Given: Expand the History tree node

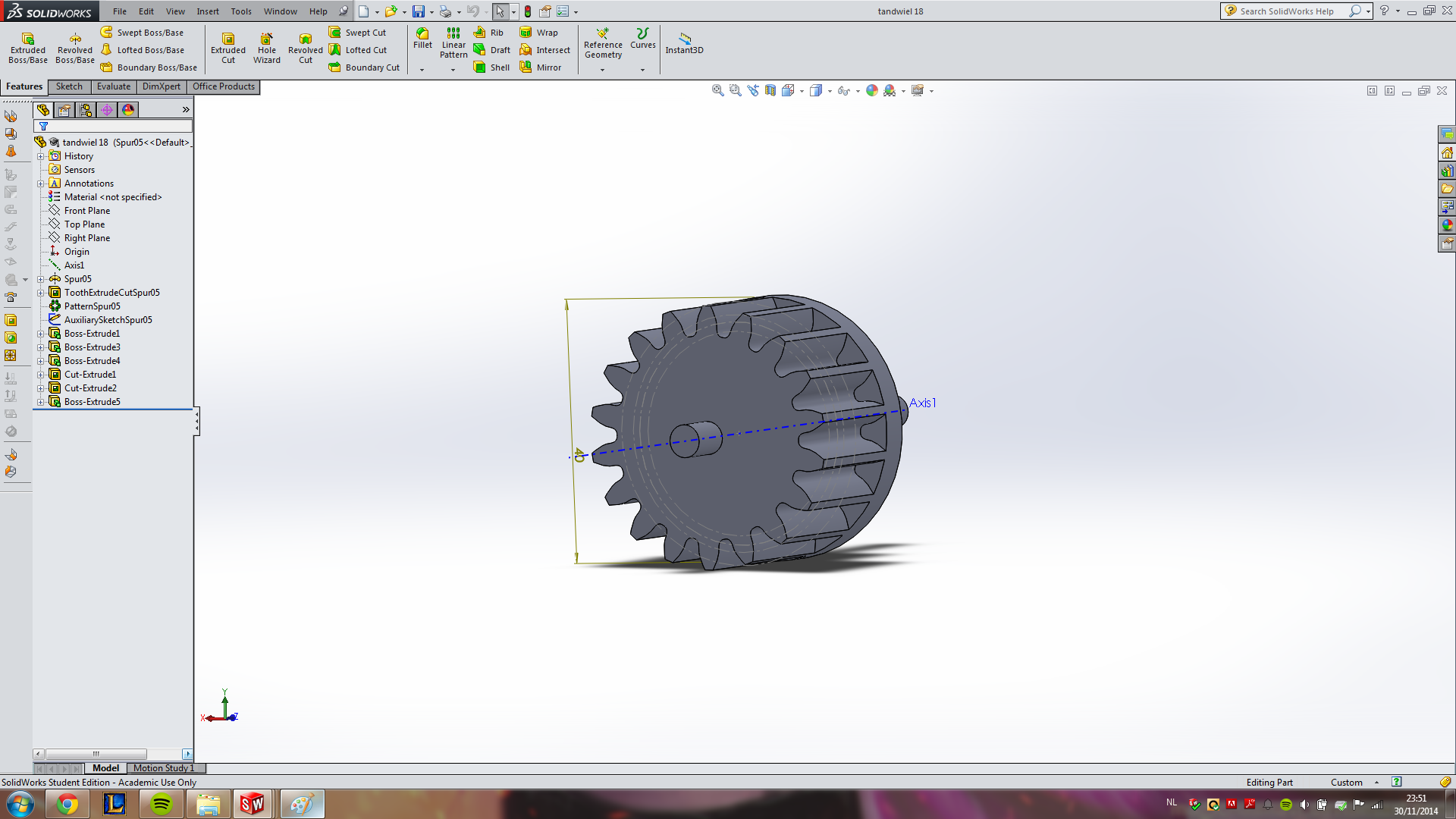Looking at the screenshot, I should coord(41,156).
